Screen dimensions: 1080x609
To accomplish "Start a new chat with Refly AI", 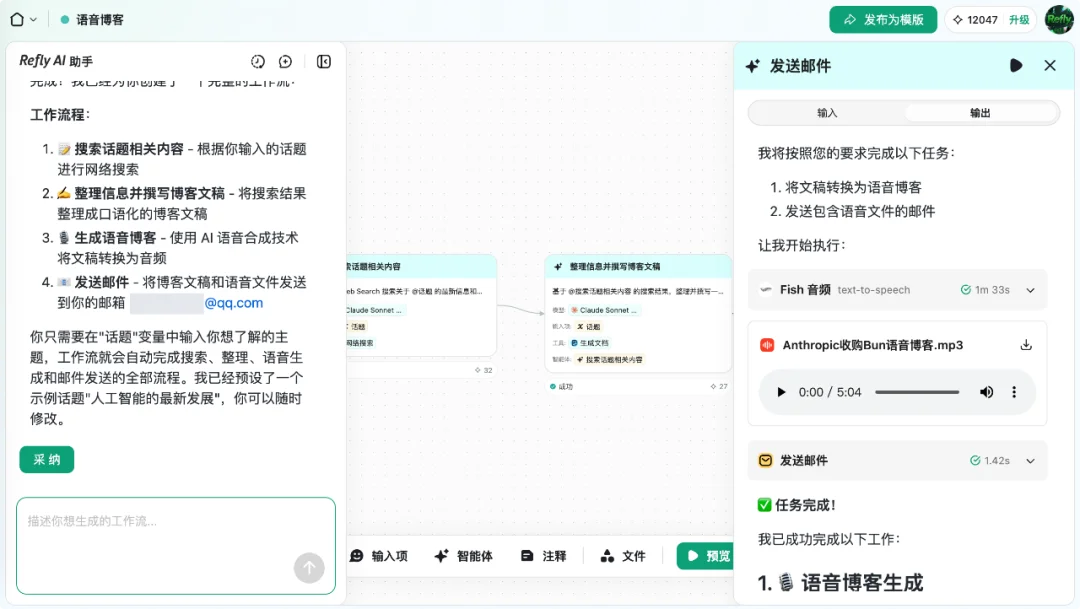I will click(x=285, y=61).
